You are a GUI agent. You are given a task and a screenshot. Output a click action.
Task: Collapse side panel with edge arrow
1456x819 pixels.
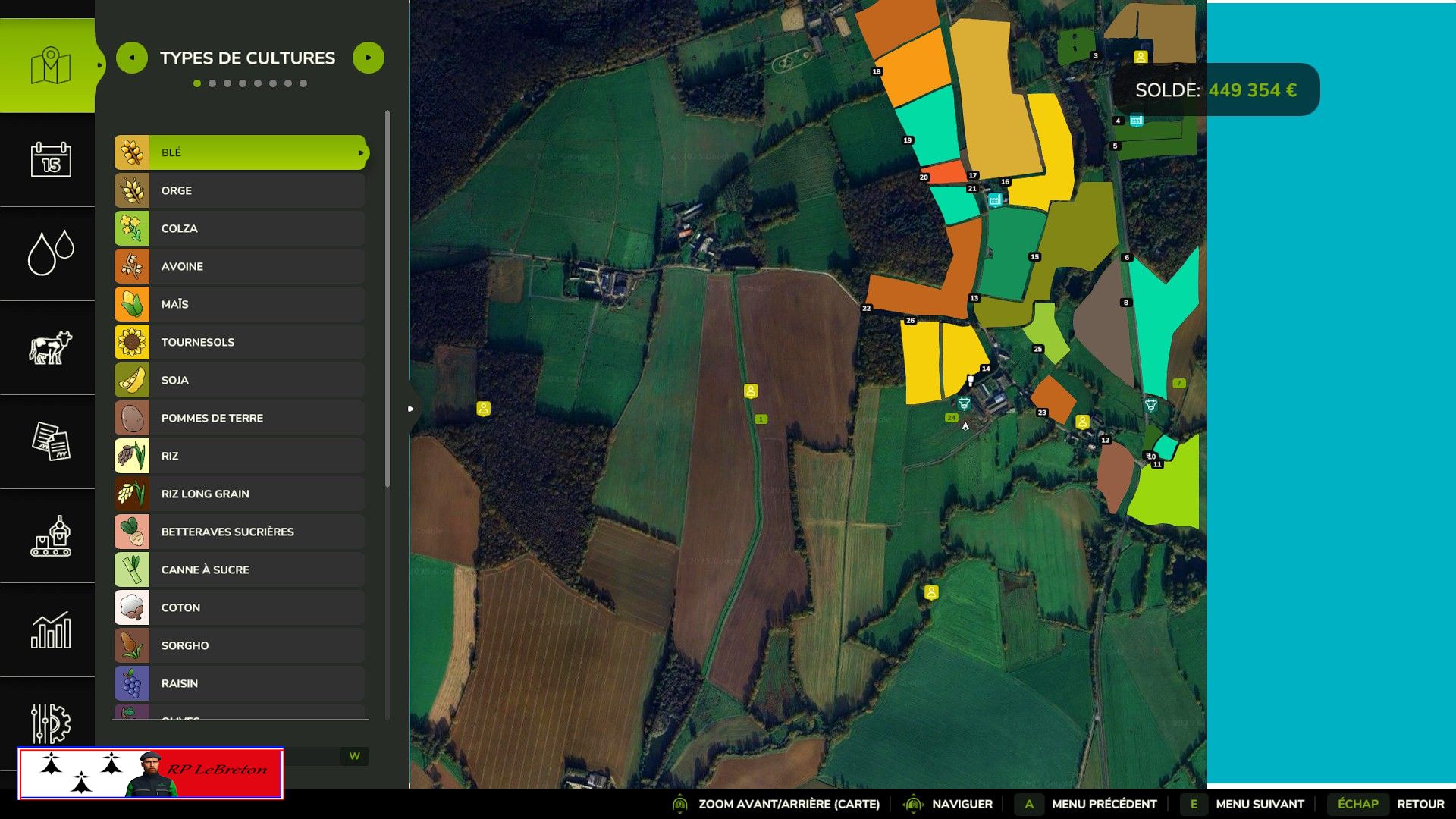(410, 409)
